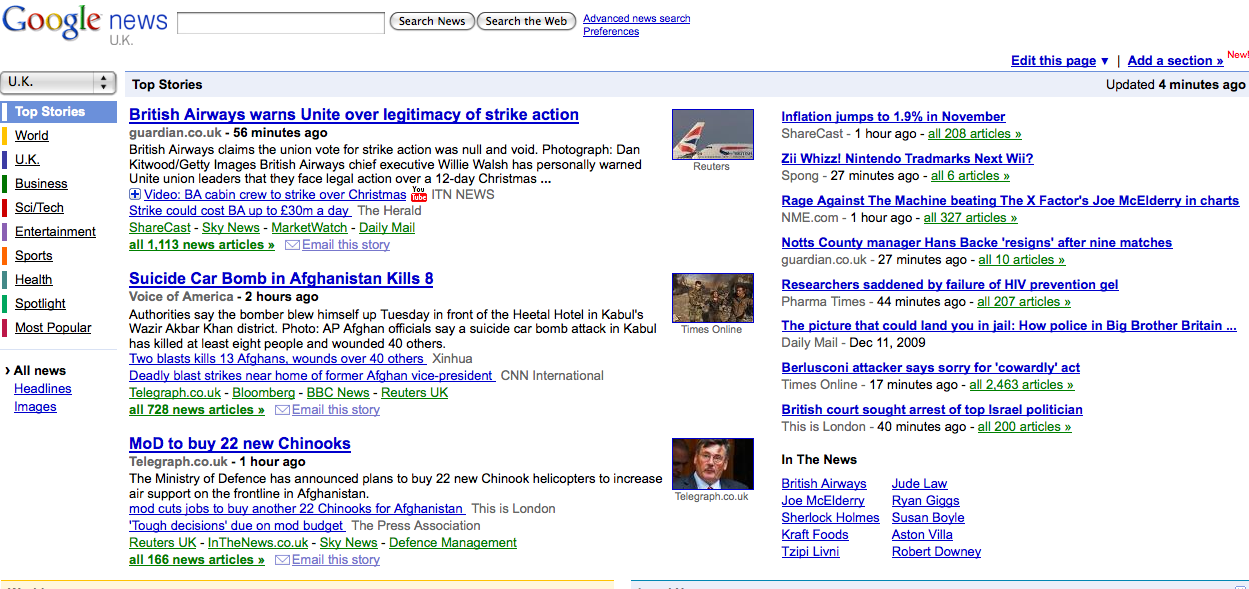
Task: Open the Defence Management source link
Action: 453,543
